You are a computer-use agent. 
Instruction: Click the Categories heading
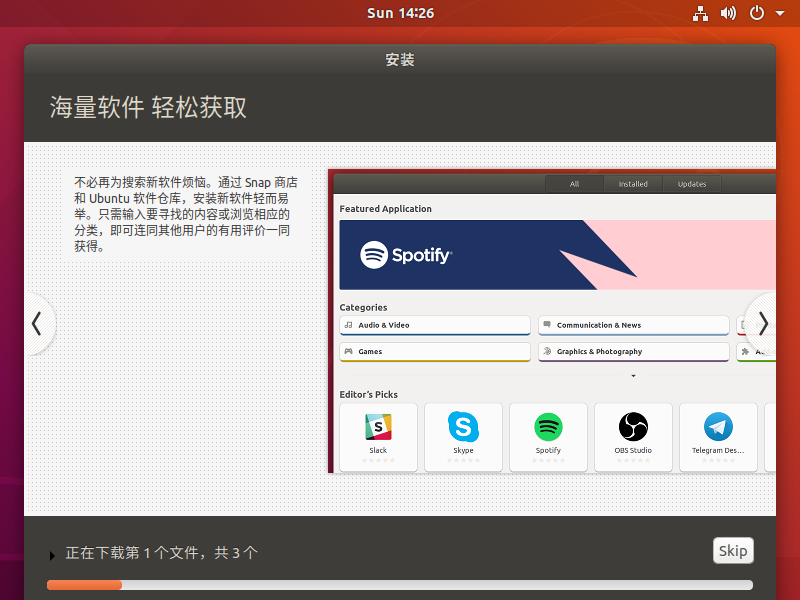pyautogui.click(x=363, y=308)
